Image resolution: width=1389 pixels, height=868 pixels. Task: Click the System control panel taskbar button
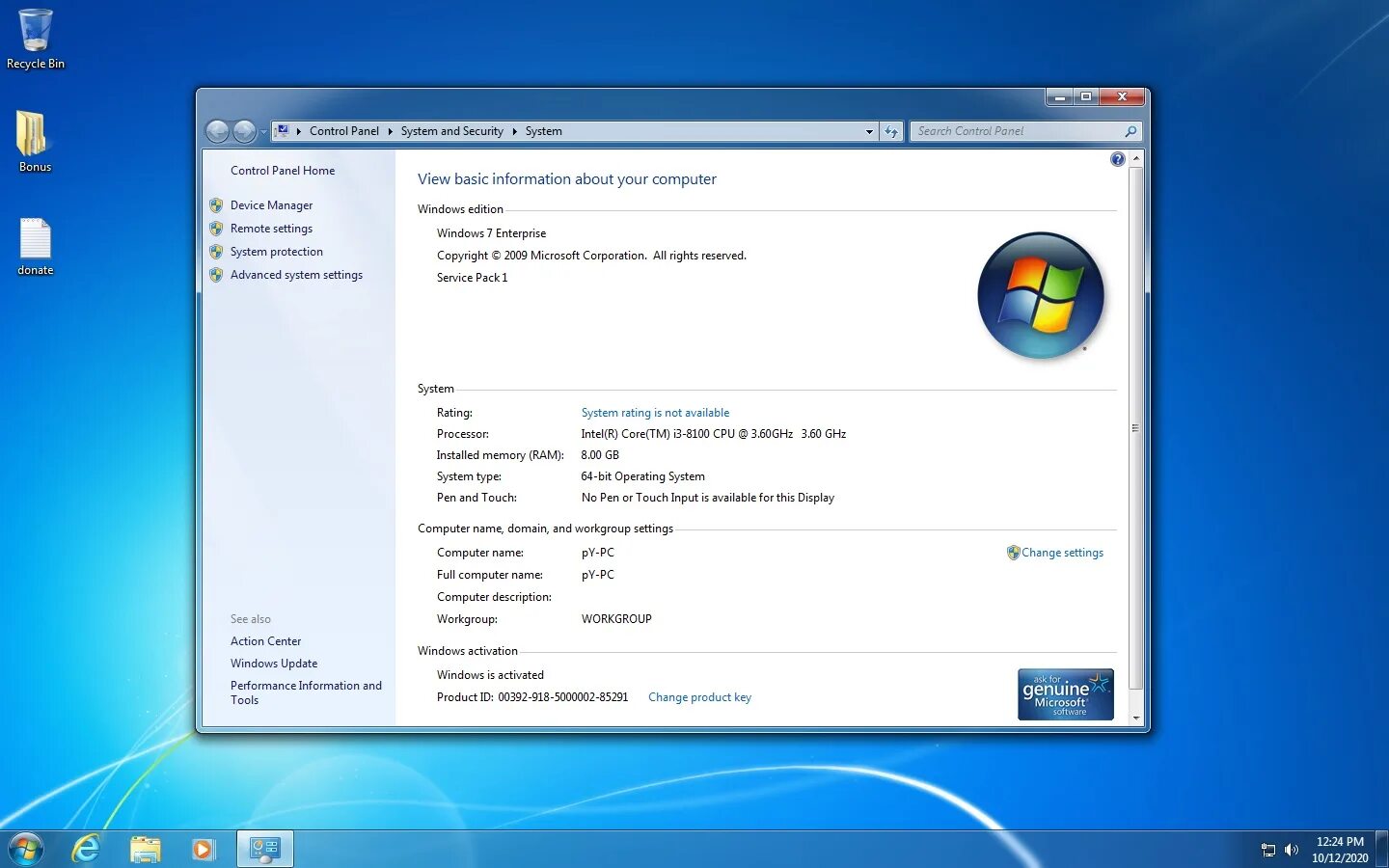(x=264, y=849)
